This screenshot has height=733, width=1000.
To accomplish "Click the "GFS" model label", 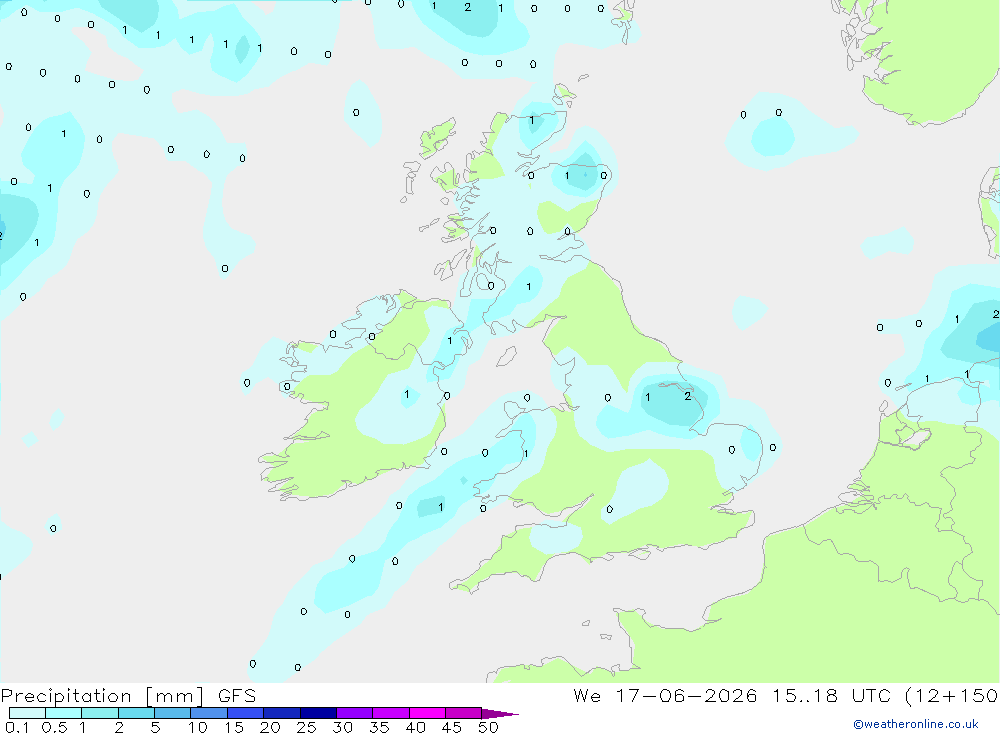I will 237,696.
